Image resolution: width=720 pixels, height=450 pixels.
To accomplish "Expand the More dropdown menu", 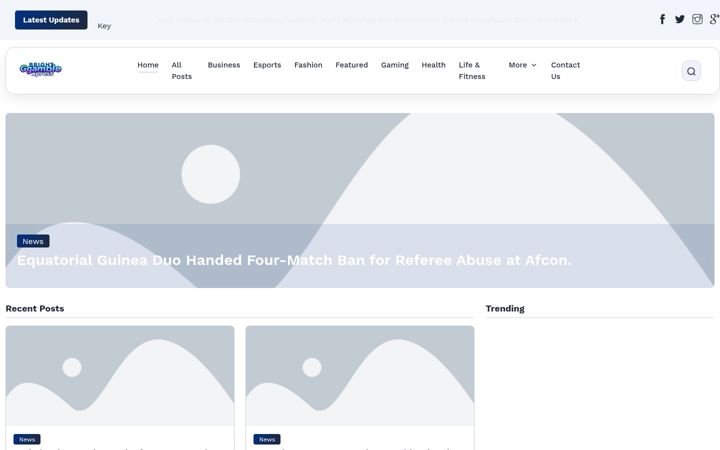I will pos(522,65).
